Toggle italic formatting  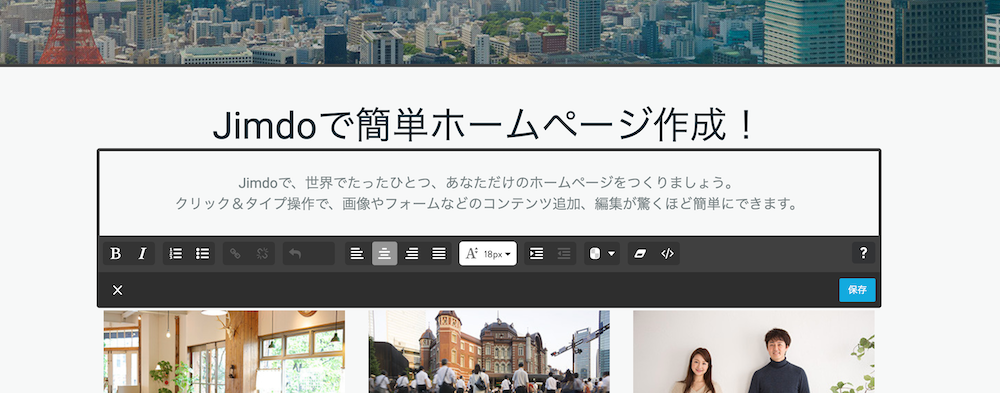pos(142,253)
